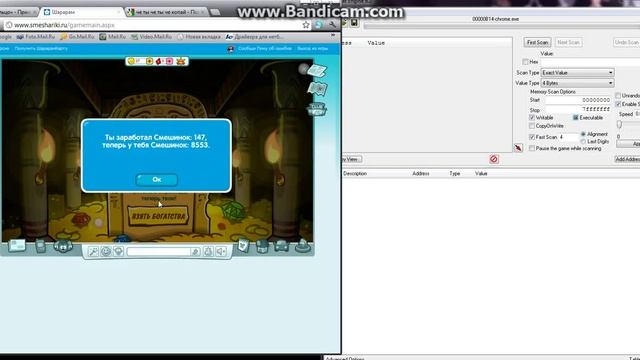Click the save floppy icon in Cheat Engine
This screenshot has width=640, height=360.
(x=354, y=23)
